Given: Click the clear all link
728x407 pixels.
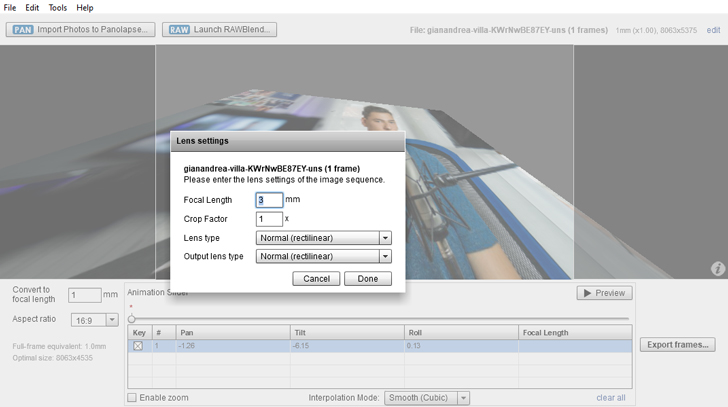Looking at the screenshot, I should tap(610, 398).
